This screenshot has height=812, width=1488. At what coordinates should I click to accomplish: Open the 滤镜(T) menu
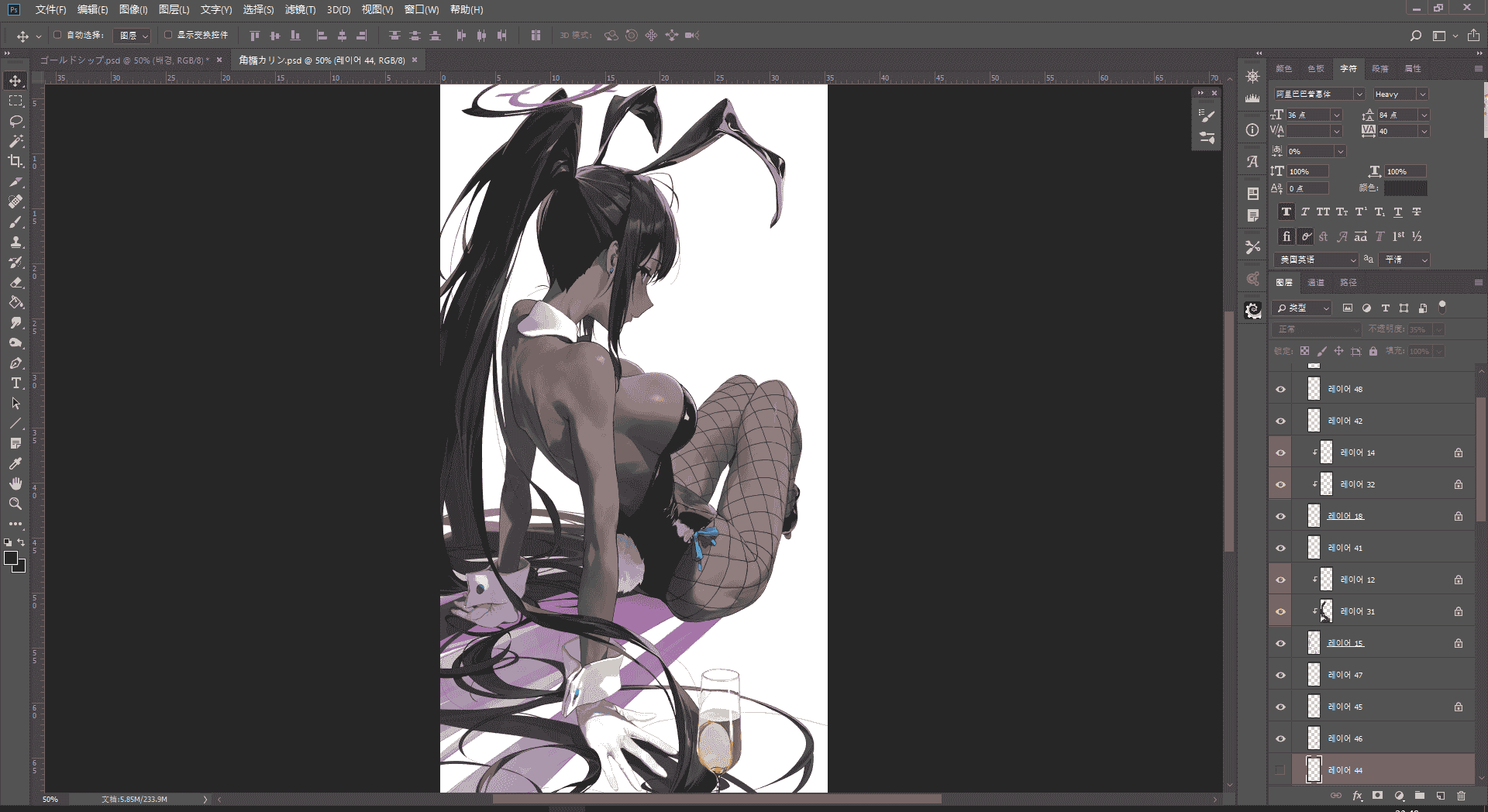pyautogui.click(x=300, y=9)
